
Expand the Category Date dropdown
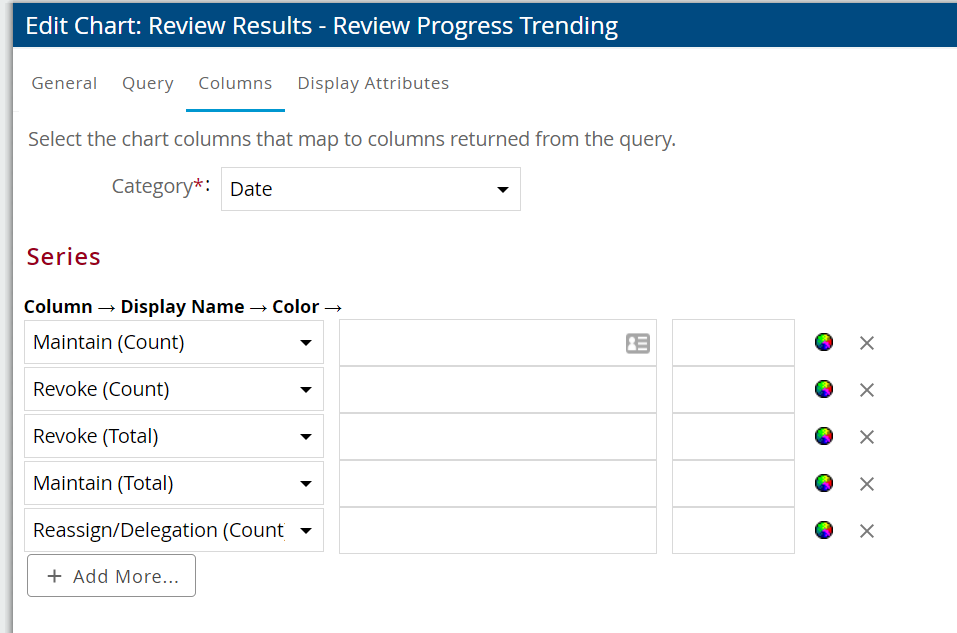(370, 189)
